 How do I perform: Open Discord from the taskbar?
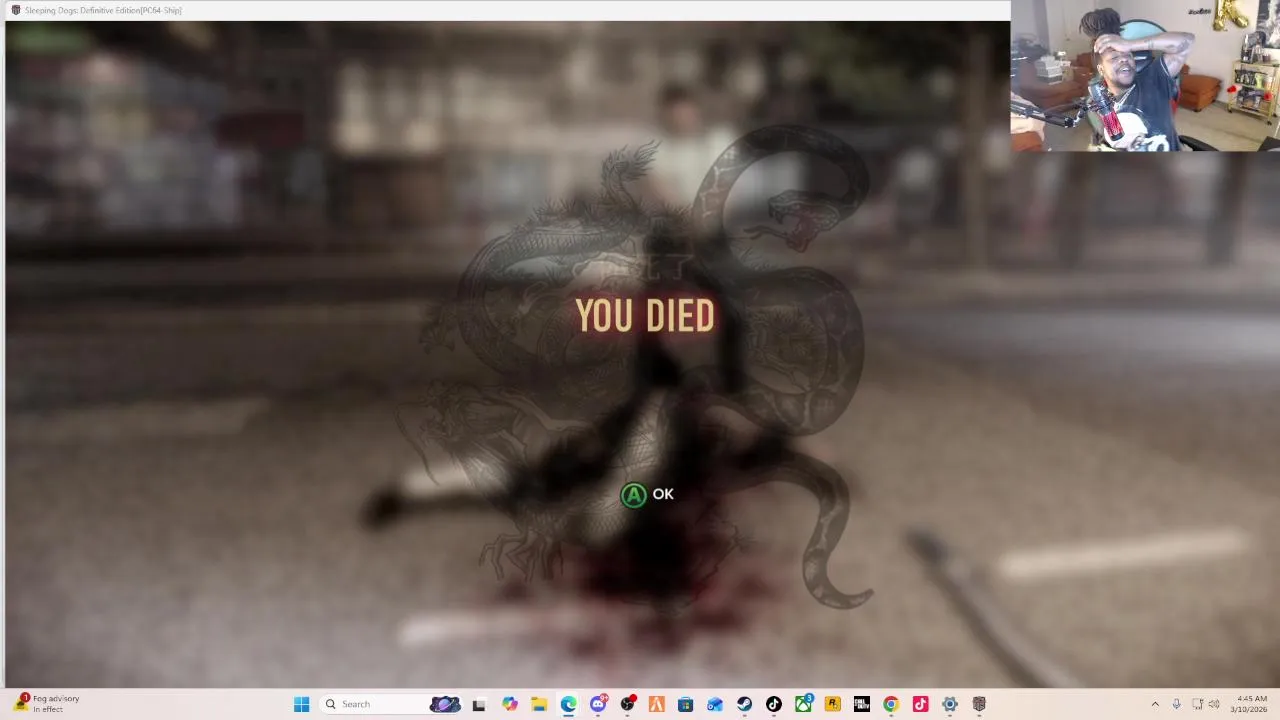coord(598,704)
